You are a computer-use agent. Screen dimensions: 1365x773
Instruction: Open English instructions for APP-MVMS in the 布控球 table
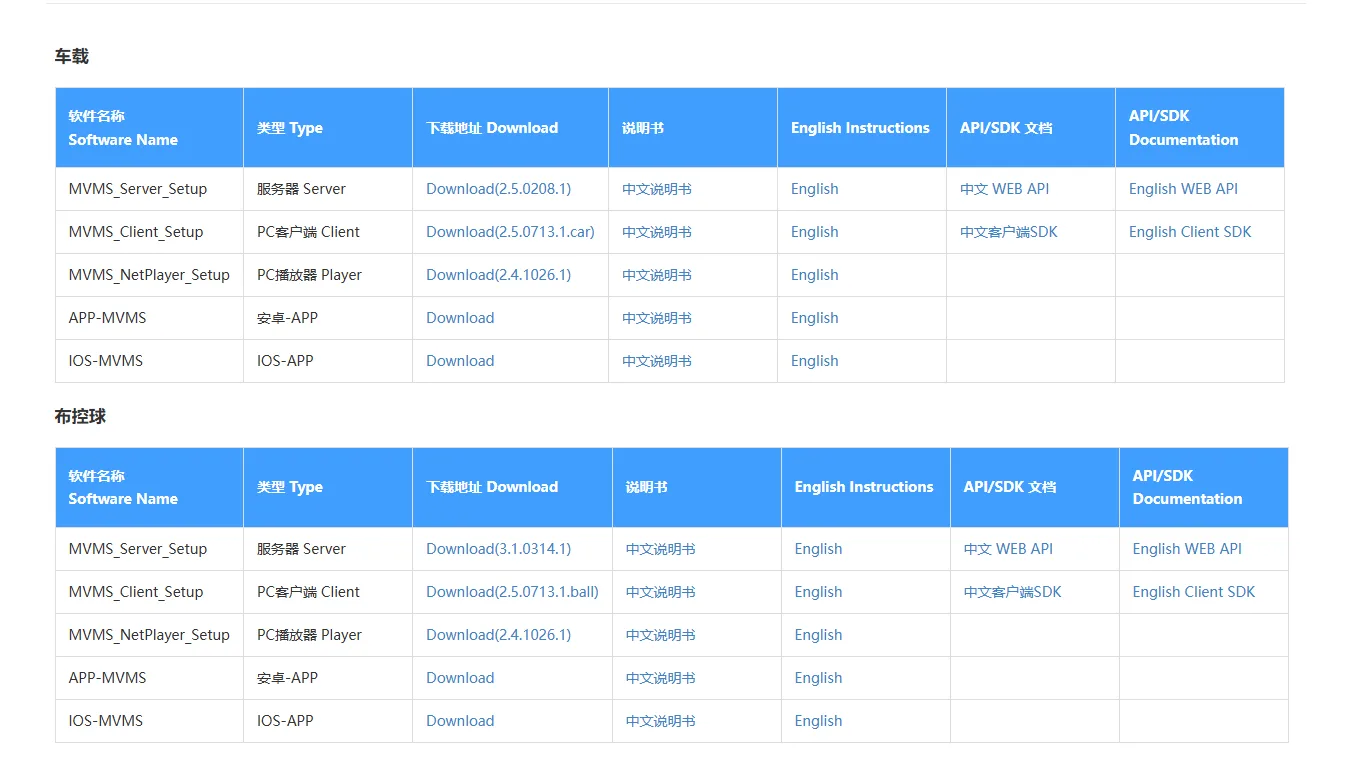[819, 678]
